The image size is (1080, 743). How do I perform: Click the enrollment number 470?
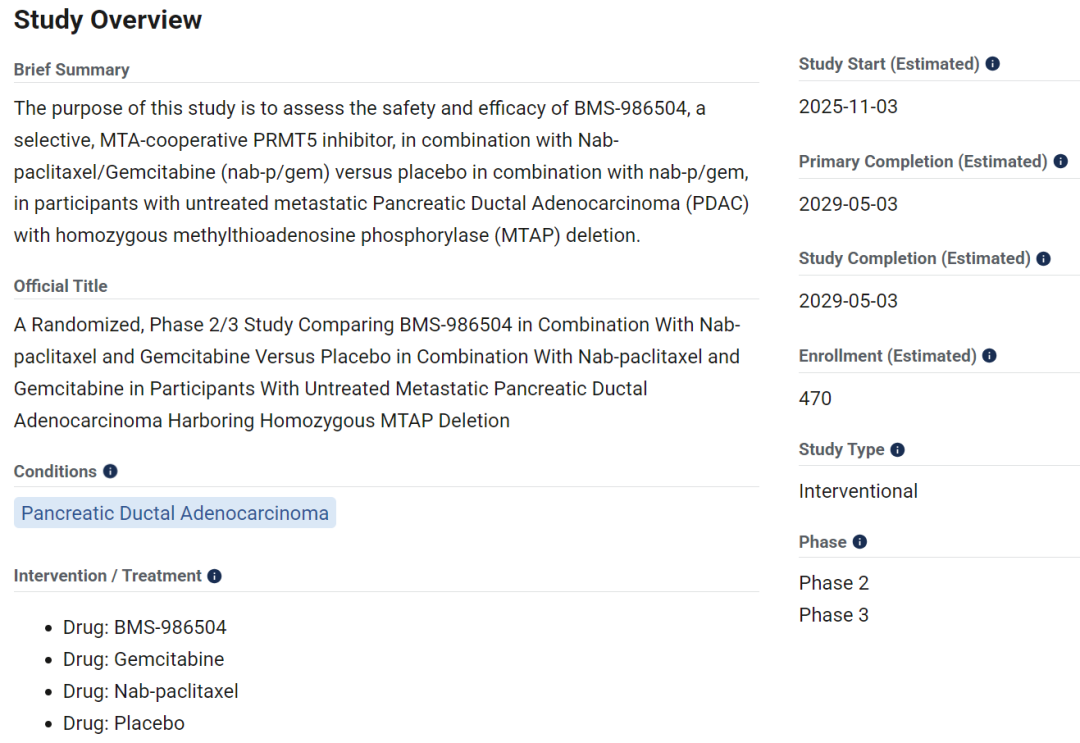pyautogui.click(x=815, y=398)
